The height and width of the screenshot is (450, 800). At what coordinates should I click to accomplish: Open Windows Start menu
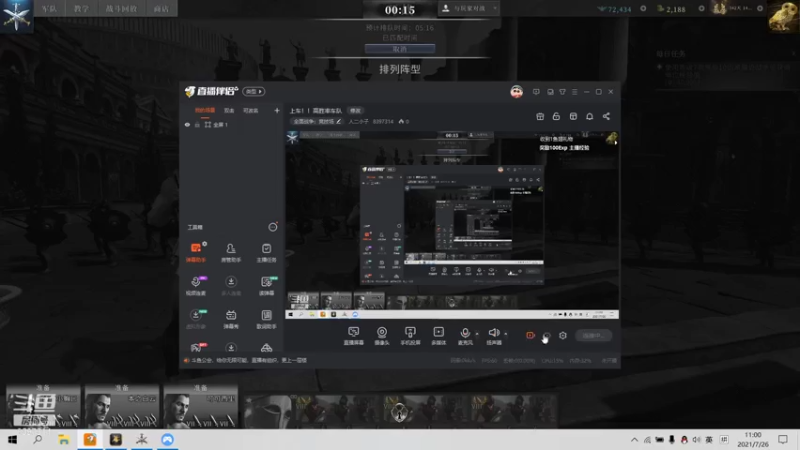point(12,439)
